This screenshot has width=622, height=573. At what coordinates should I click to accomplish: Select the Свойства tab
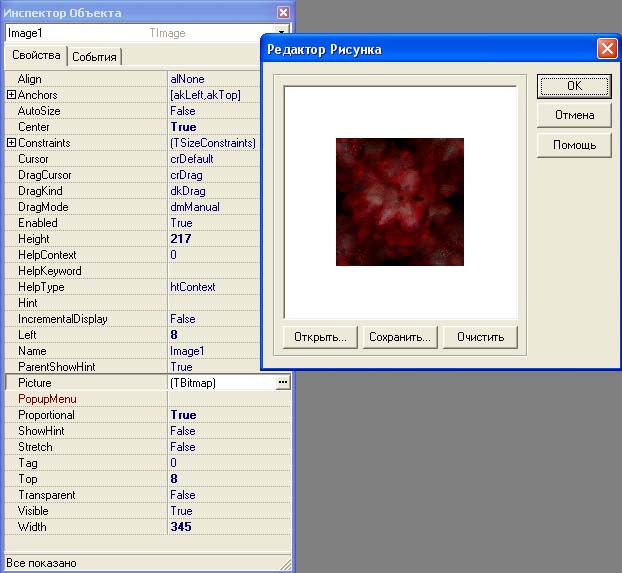point(36,55)
